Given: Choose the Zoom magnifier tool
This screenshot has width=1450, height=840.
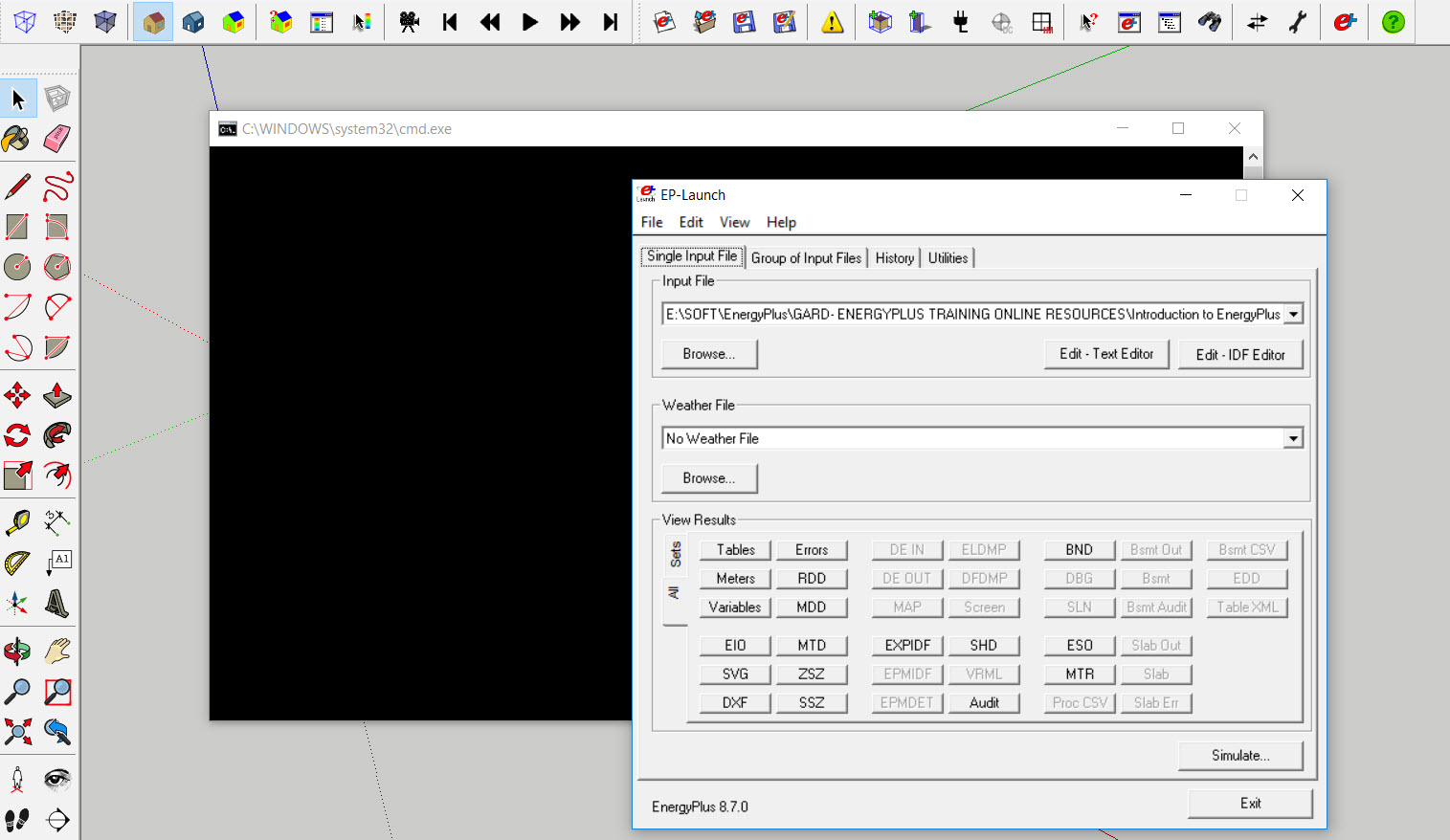Looking at the screenshot, I should pos(17,692).
